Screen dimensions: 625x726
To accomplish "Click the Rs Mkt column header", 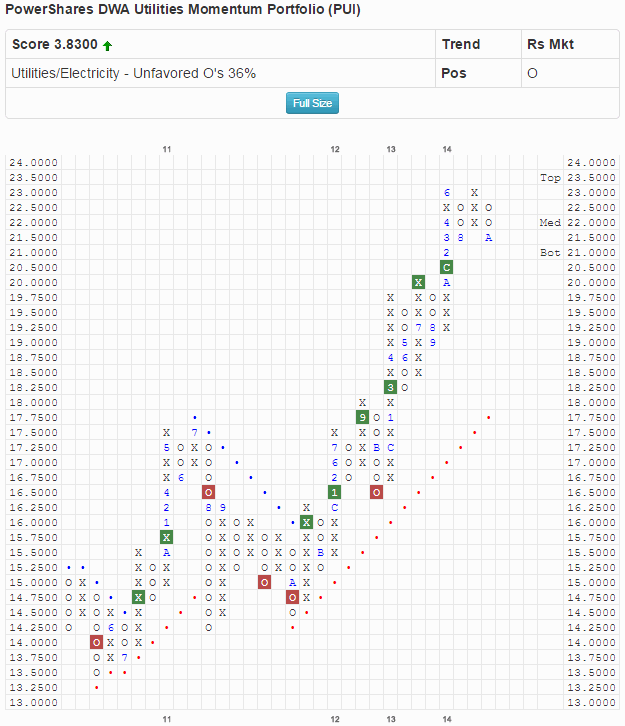I will pyautogui.click(x=550, y=45).
